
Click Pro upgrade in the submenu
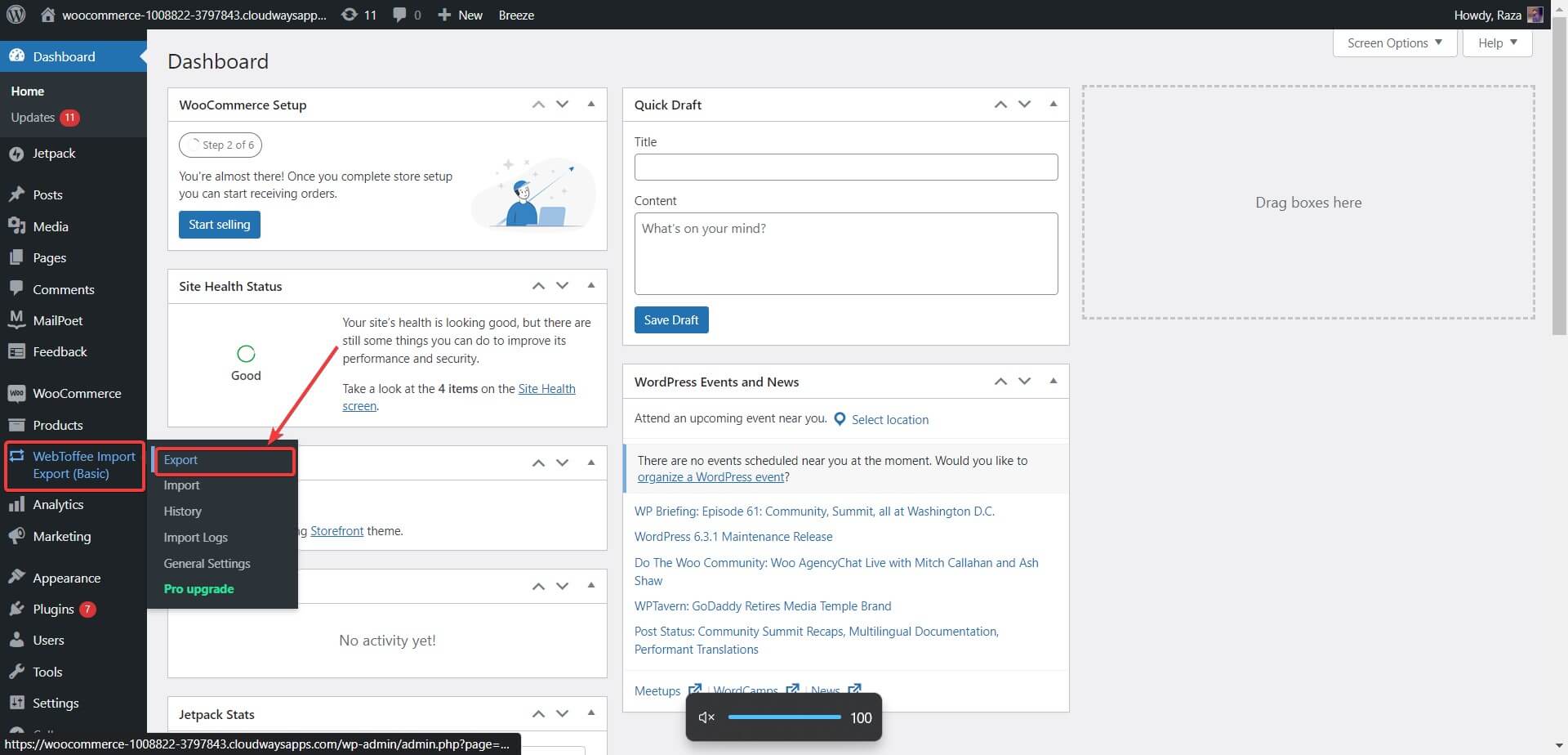click(198, 589)
